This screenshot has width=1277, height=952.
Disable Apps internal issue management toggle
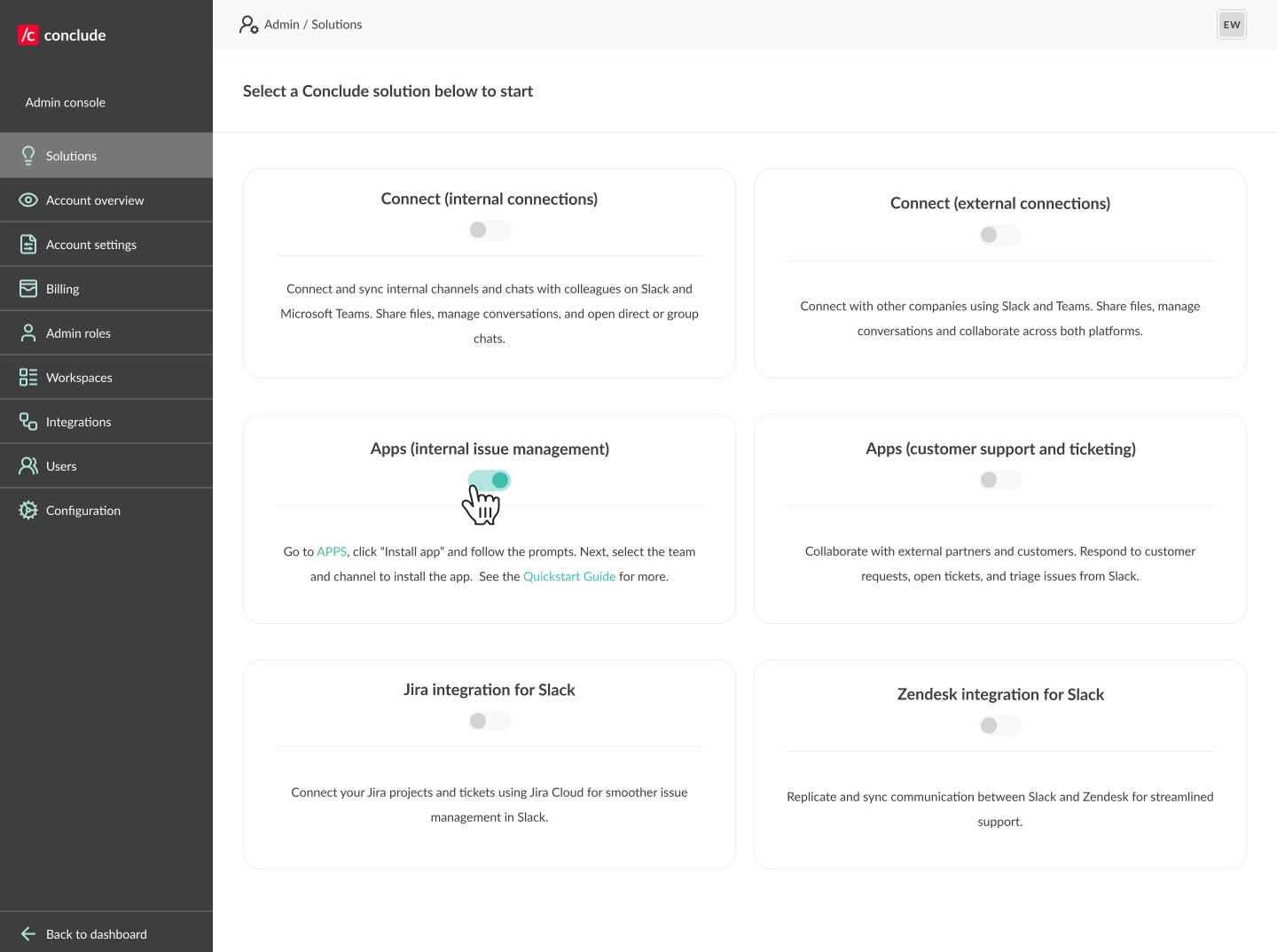coord(490,480)
